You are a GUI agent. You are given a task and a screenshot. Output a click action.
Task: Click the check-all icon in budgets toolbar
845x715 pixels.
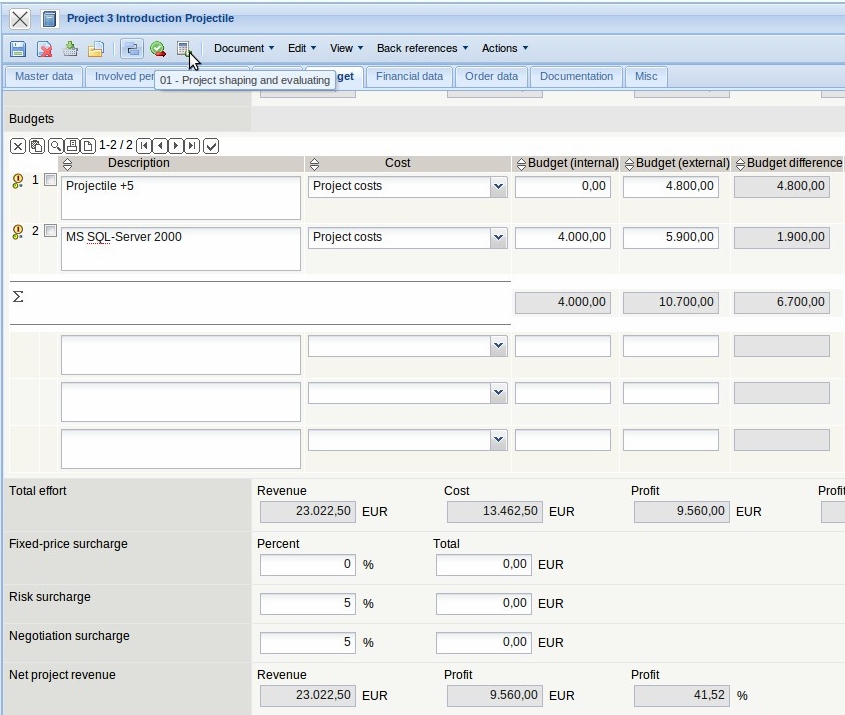coord(211,146)
